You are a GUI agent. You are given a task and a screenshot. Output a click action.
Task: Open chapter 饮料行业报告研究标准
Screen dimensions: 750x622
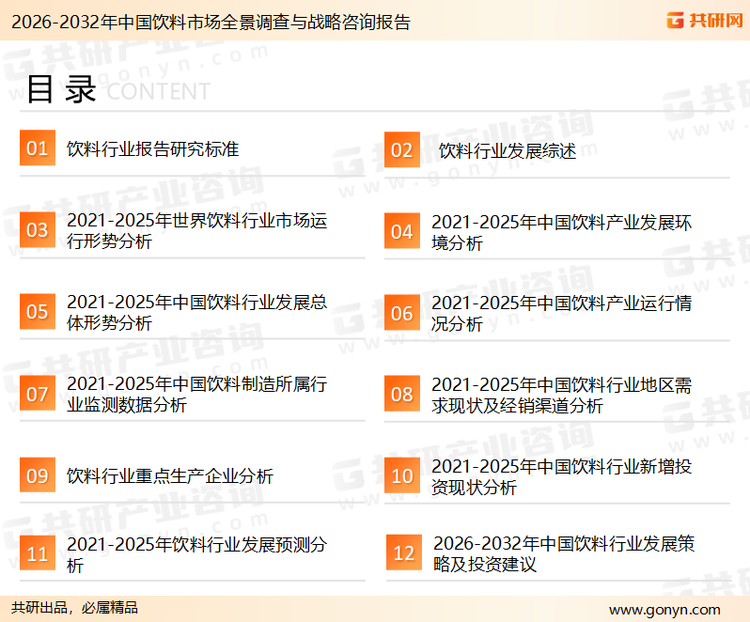pos(153,149)
